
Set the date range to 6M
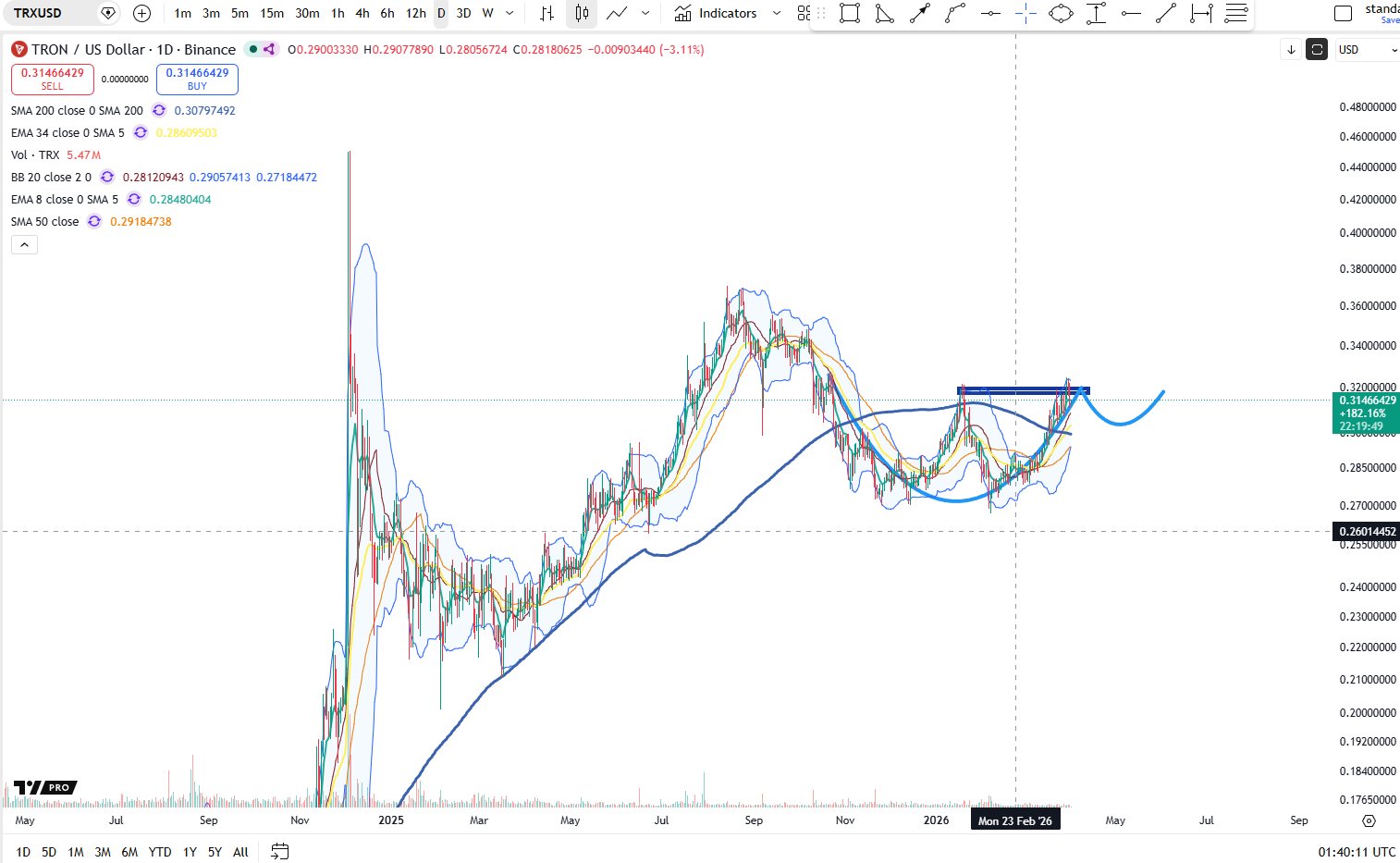click(130, 852)
